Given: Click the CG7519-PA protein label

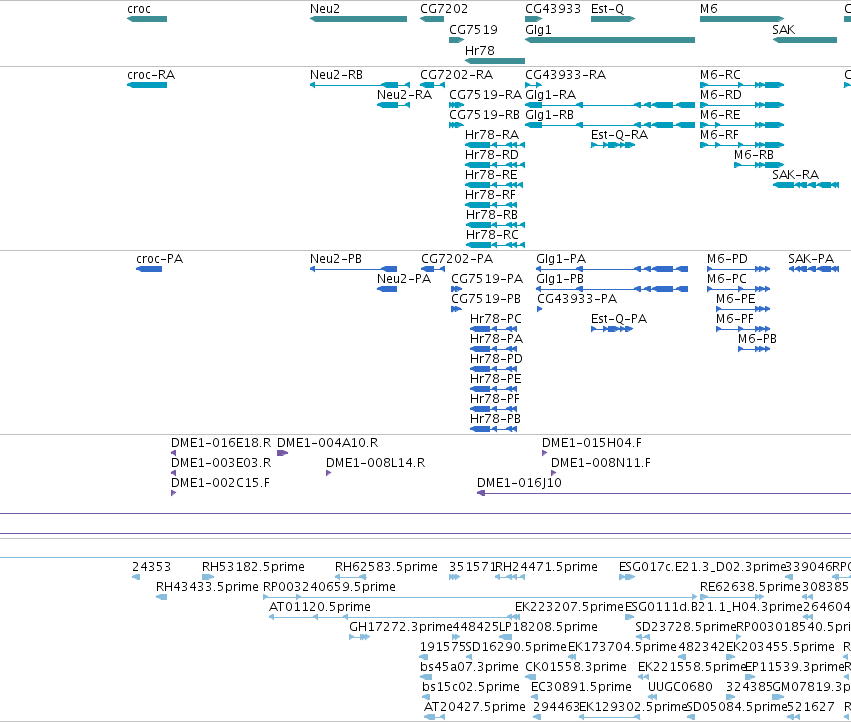Looking at the screenshot, I should pyautogui.click(x=487, y=279).
